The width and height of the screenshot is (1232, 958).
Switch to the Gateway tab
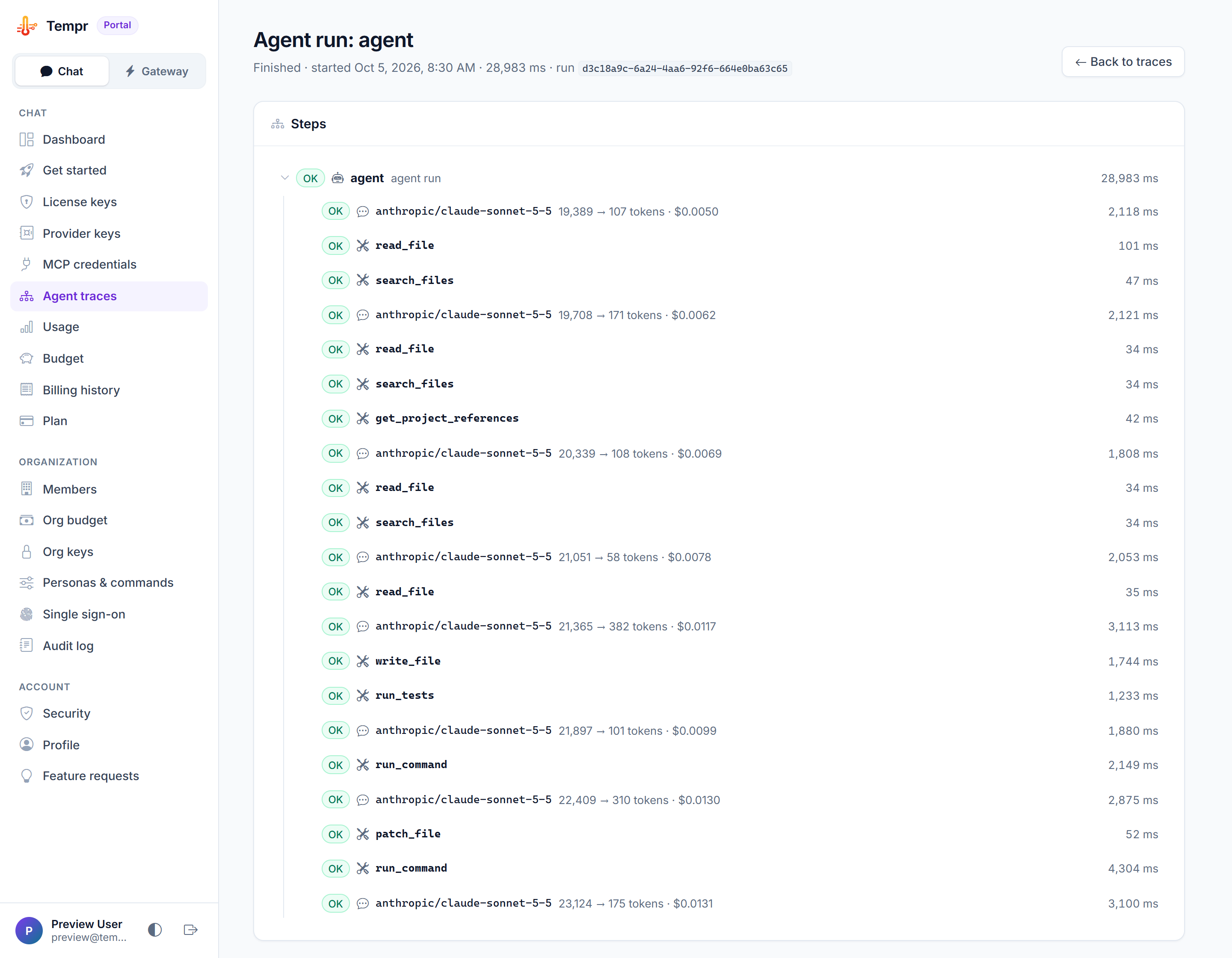point(157,71)
